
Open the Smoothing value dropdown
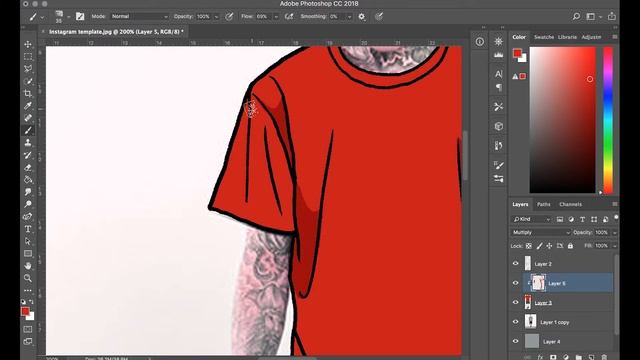tap(349, 17)
